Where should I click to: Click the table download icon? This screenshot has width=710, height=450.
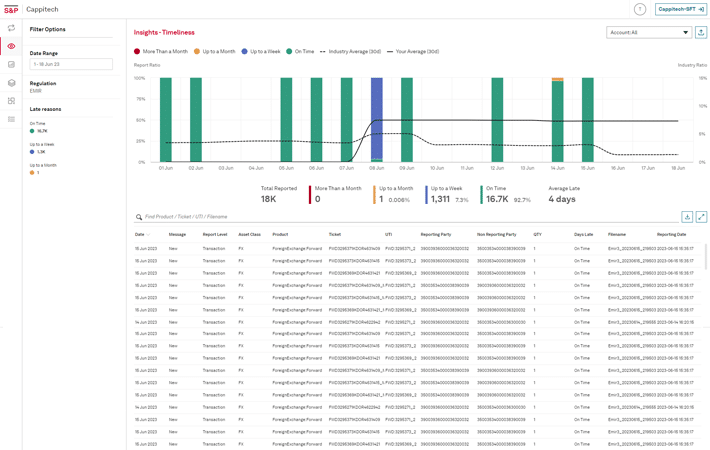pos(687,217)
